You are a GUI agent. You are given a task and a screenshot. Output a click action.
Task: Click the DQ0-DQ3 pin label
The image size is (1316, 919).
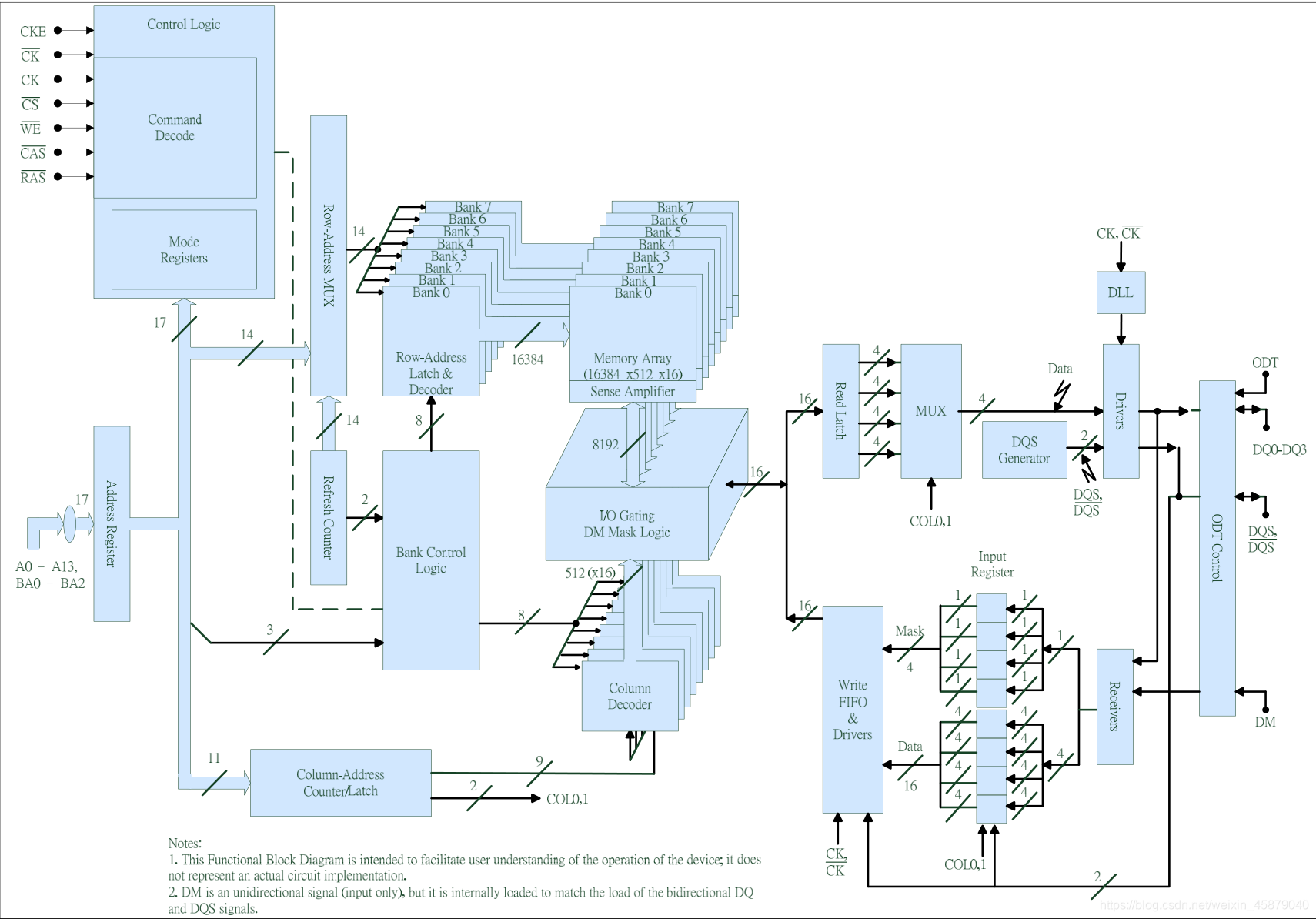1280,449
